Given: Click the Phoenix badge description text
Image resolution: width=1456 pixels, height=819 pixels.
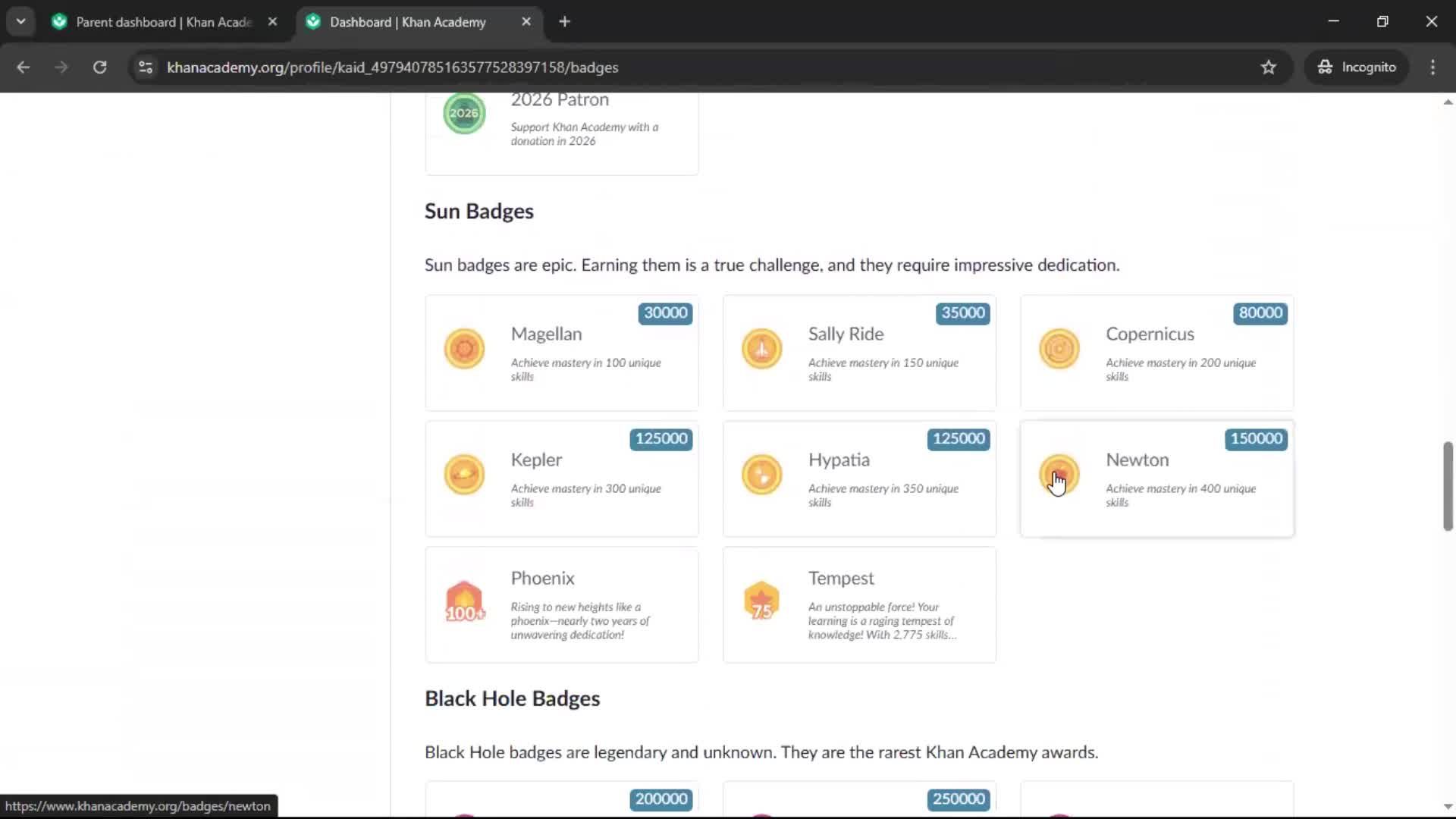Looking at the screenshot, I should click(x=579, y=621).
